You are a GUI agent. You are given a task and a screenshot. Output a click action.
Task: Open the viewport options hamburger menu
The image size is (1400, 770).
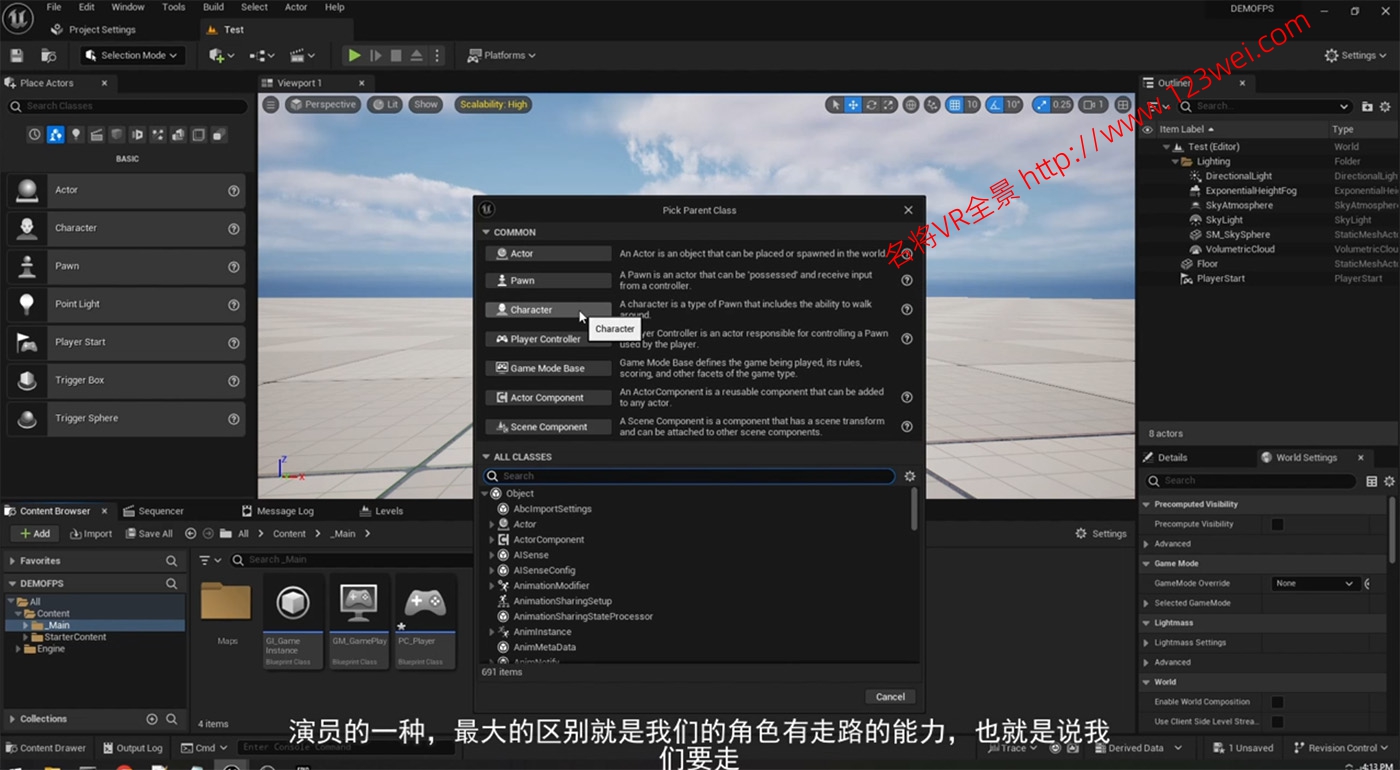(x=270, y=104)
